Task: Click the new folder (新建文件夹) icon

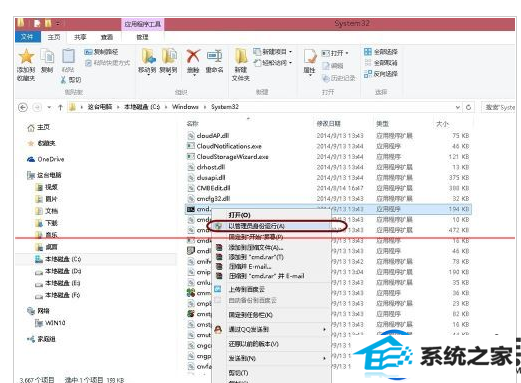Action: pos(241,56)
